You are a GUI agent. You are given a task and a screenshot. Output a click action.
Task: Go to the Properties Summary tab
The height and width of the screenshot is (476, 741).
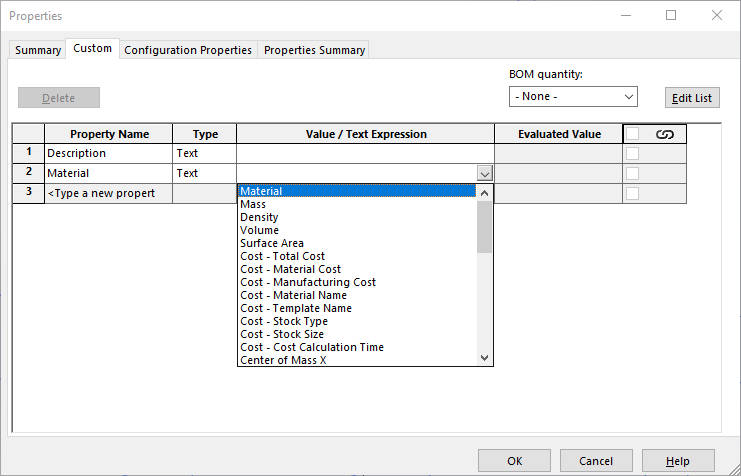[x=314, y=50]
